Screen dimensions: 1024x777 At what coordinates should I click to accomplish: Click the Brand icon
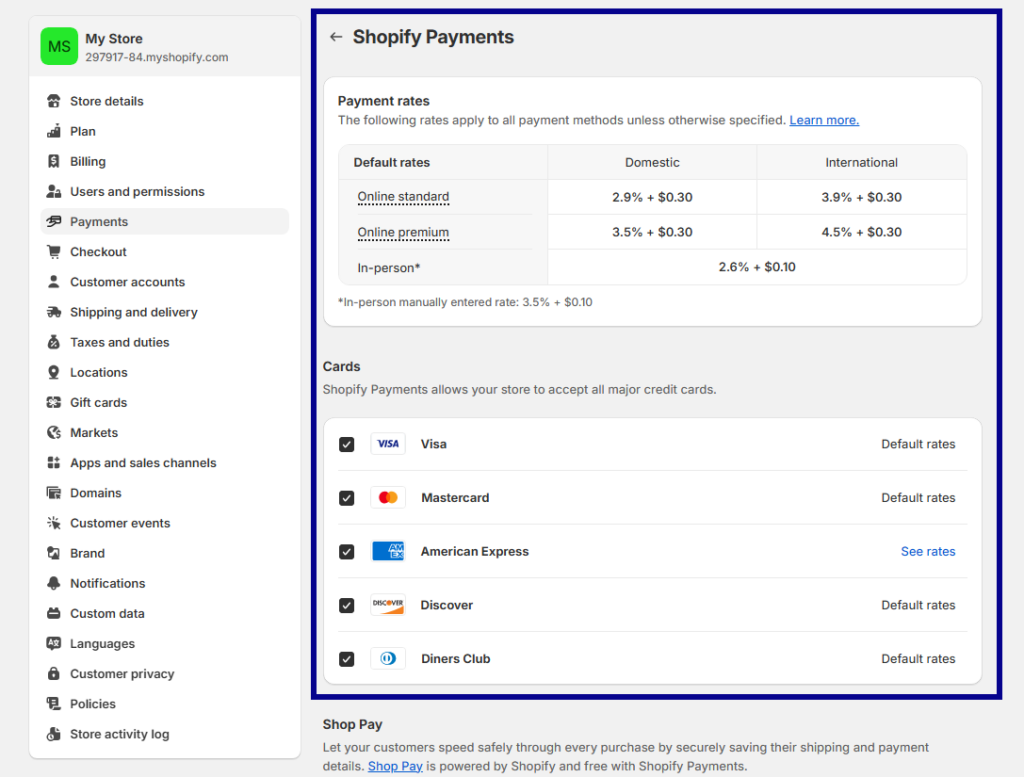(54, 553)
